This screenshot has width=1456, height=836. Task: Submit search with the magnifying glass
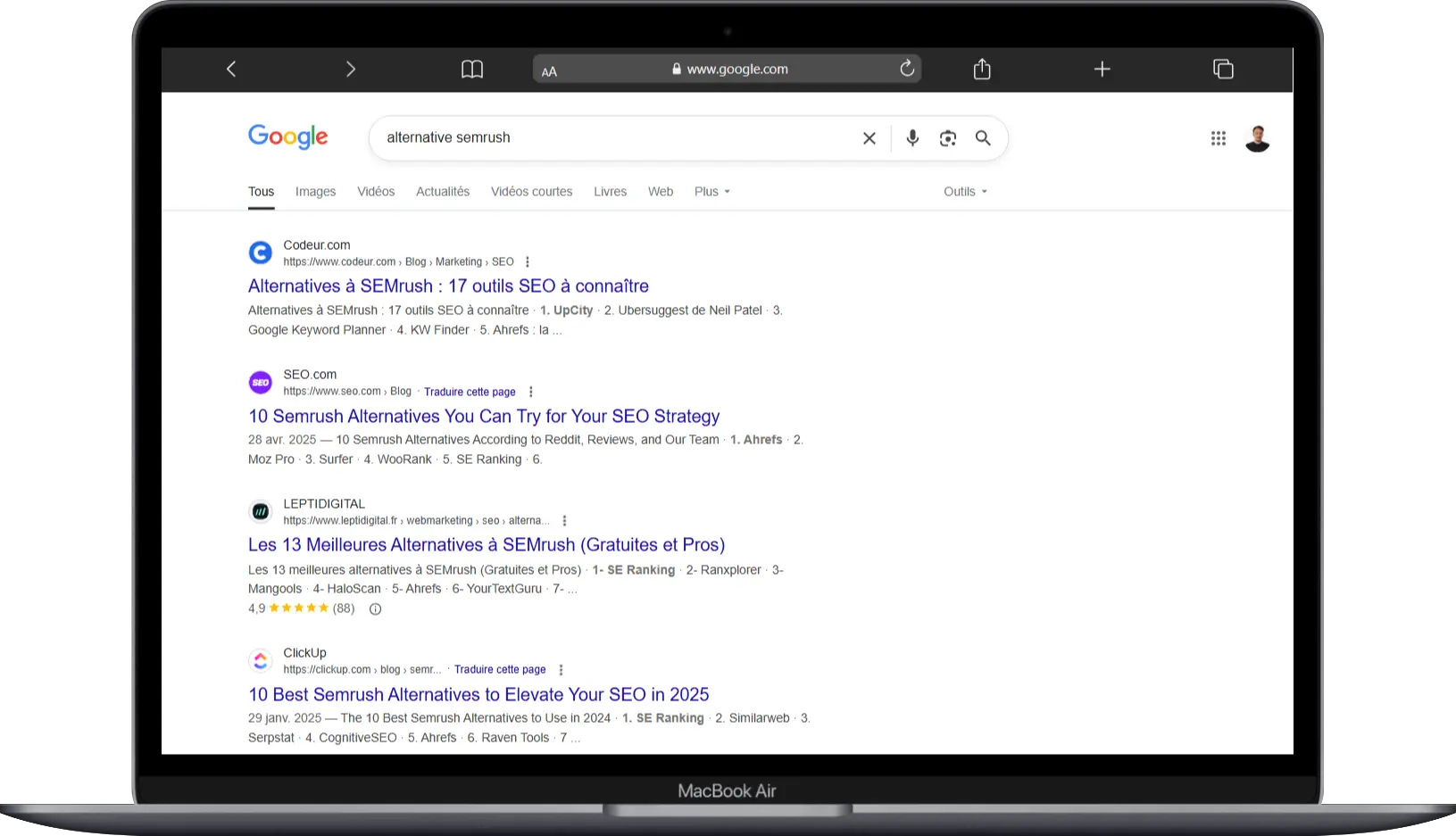[983, 138]
